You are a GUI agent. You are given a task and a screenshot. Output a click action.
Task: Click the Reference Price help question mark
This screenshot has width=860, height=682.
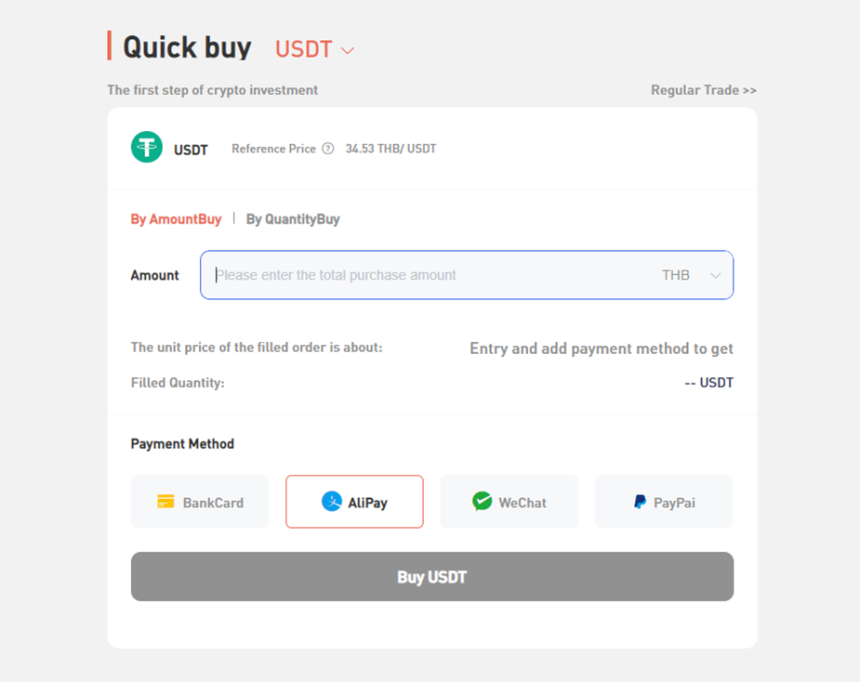click(x=327, y=149)
